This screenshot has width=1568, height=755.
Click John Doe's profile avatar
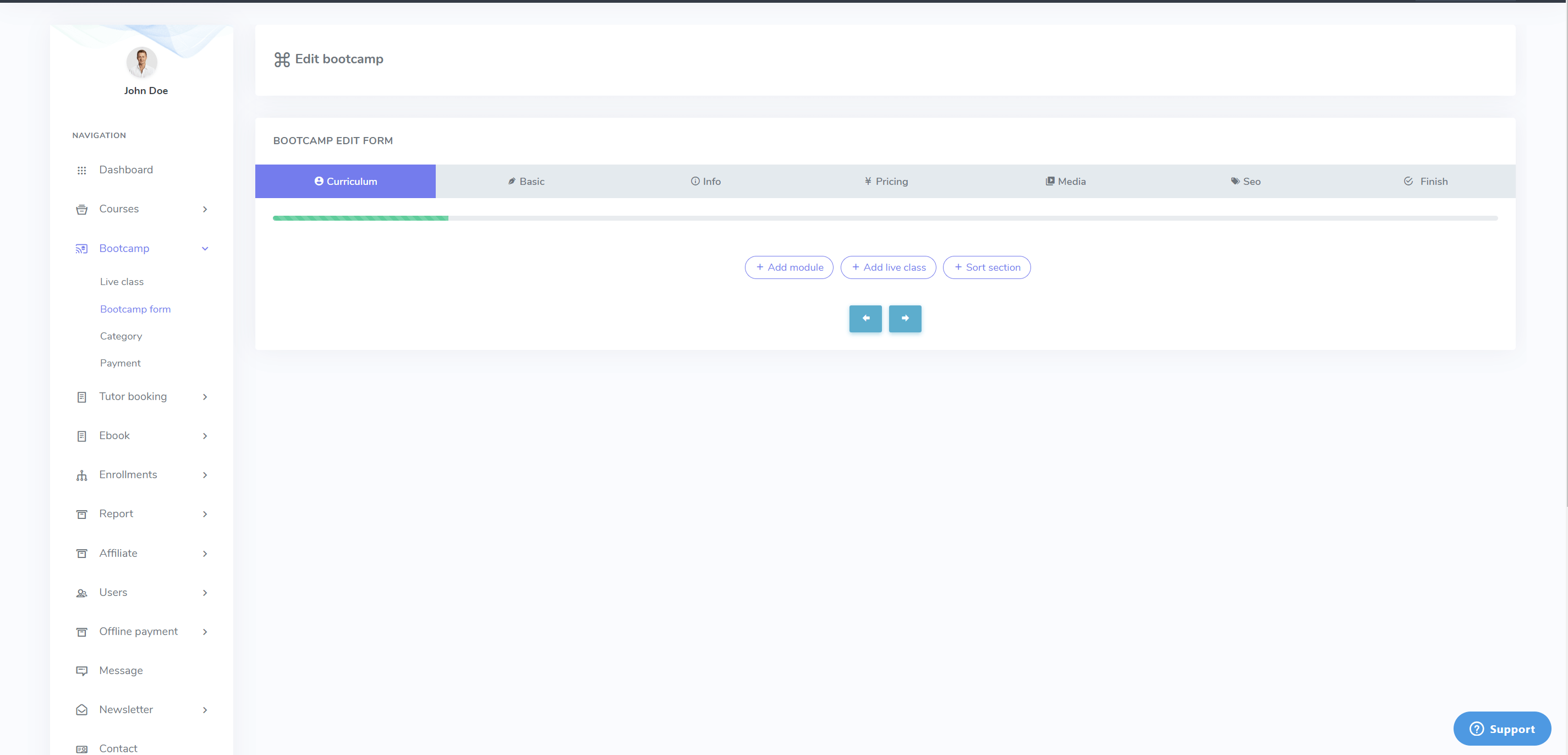[x=142, y=62]
